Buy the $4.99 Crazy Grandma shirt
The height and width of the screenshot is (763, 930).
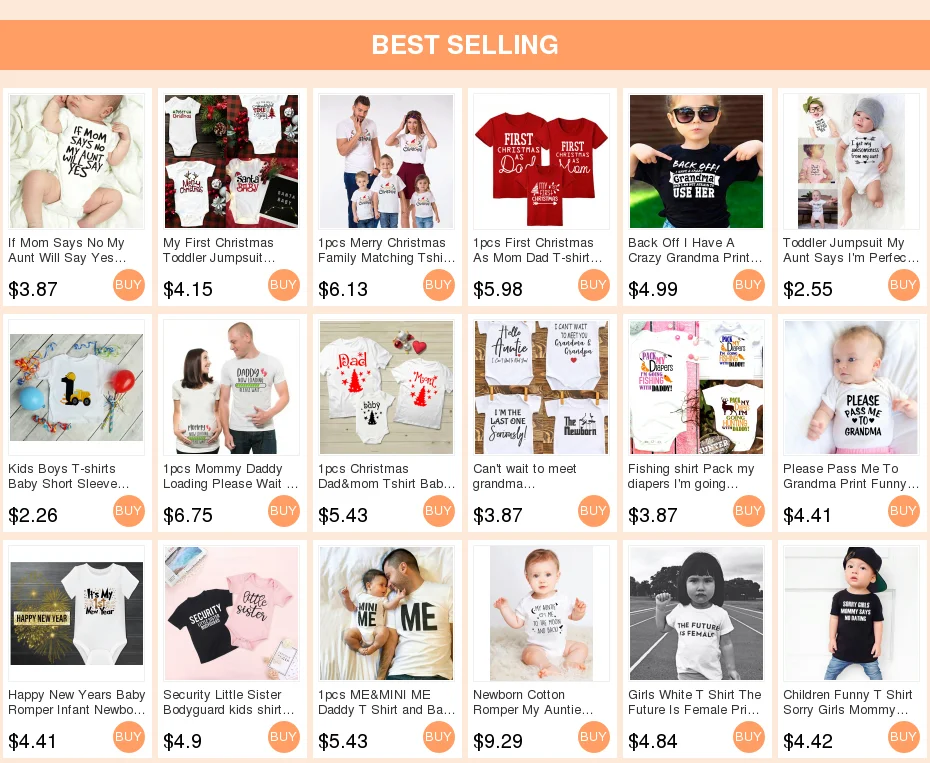(749, 285)
